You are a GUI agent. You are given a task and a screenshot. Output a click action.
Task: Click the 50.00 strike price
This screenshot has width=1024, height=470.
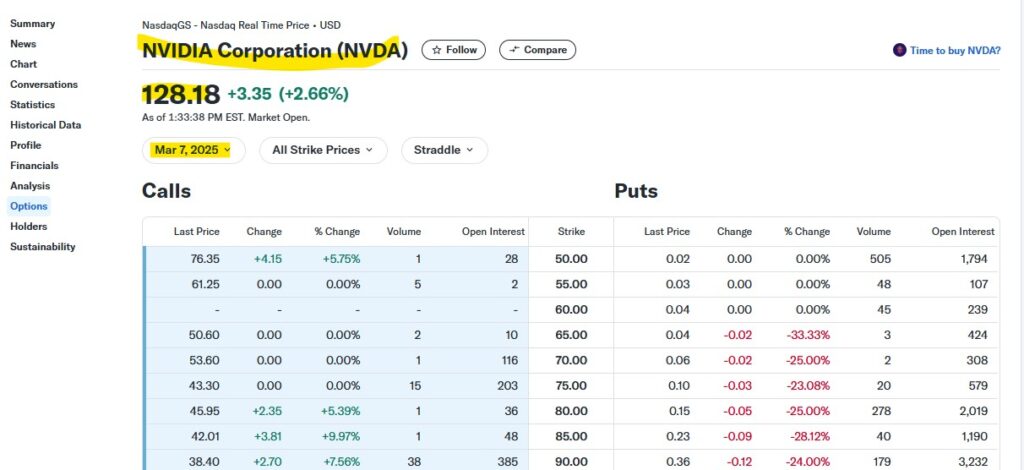coord(571,259)
